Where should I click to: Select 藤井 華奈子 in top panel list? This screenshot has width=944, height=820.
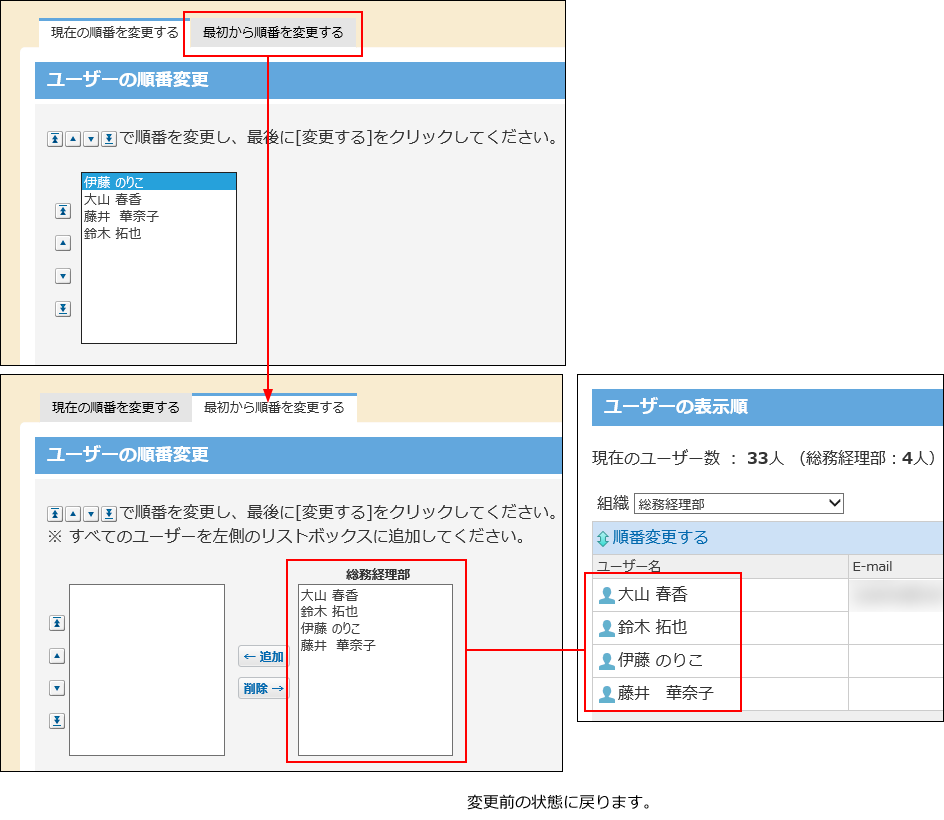[x=159, y=216]
